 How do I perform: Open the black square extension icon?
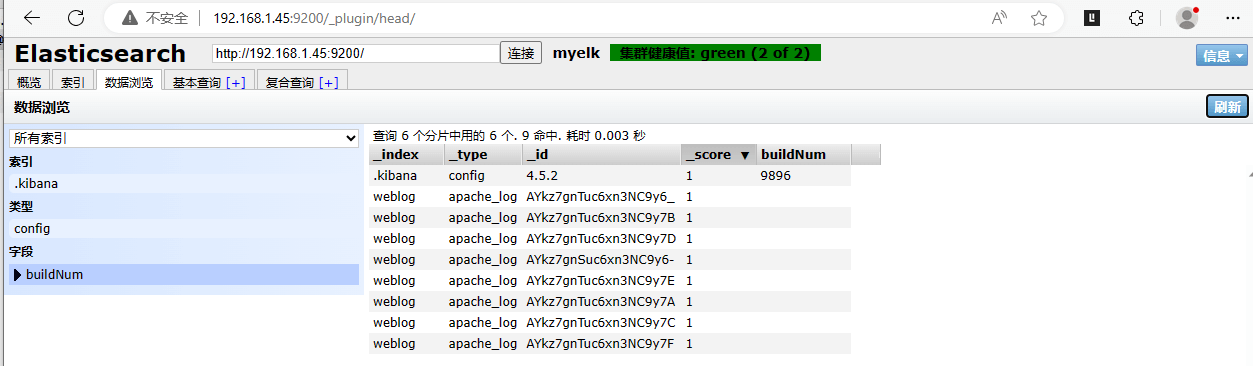point(1093,18)
